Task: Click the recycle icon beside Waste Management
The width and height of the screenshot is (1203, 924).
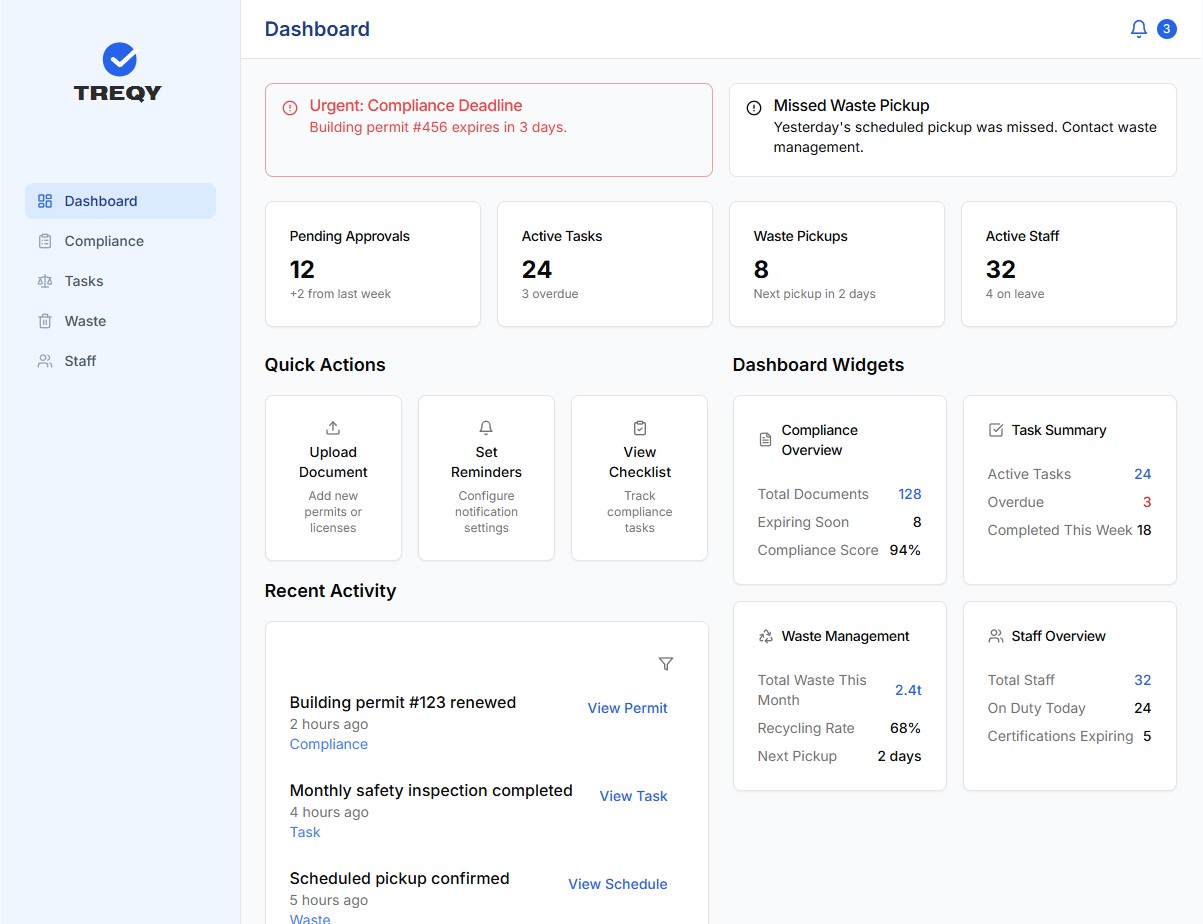Action: (766, 636)
